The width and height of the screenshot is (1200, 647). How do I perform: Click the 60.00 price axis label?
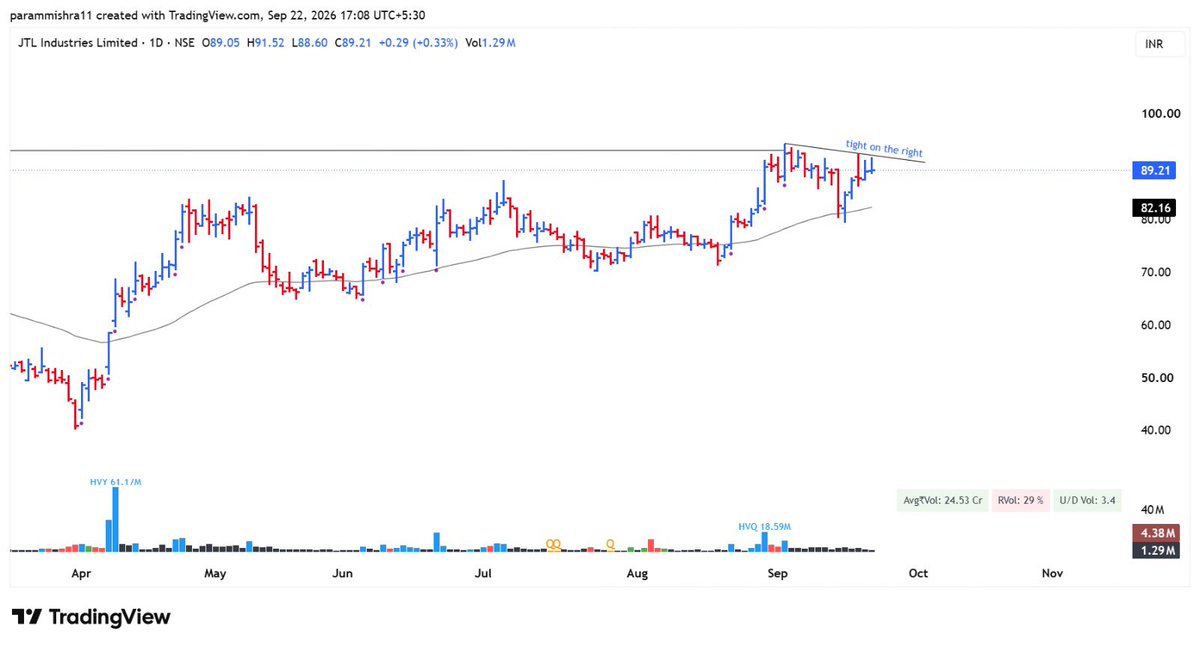1158,325
